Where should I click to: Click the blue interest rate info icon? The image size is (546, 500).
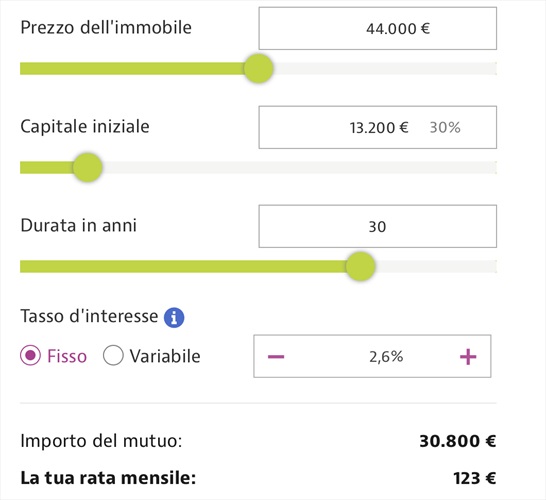tap(174, 318)
